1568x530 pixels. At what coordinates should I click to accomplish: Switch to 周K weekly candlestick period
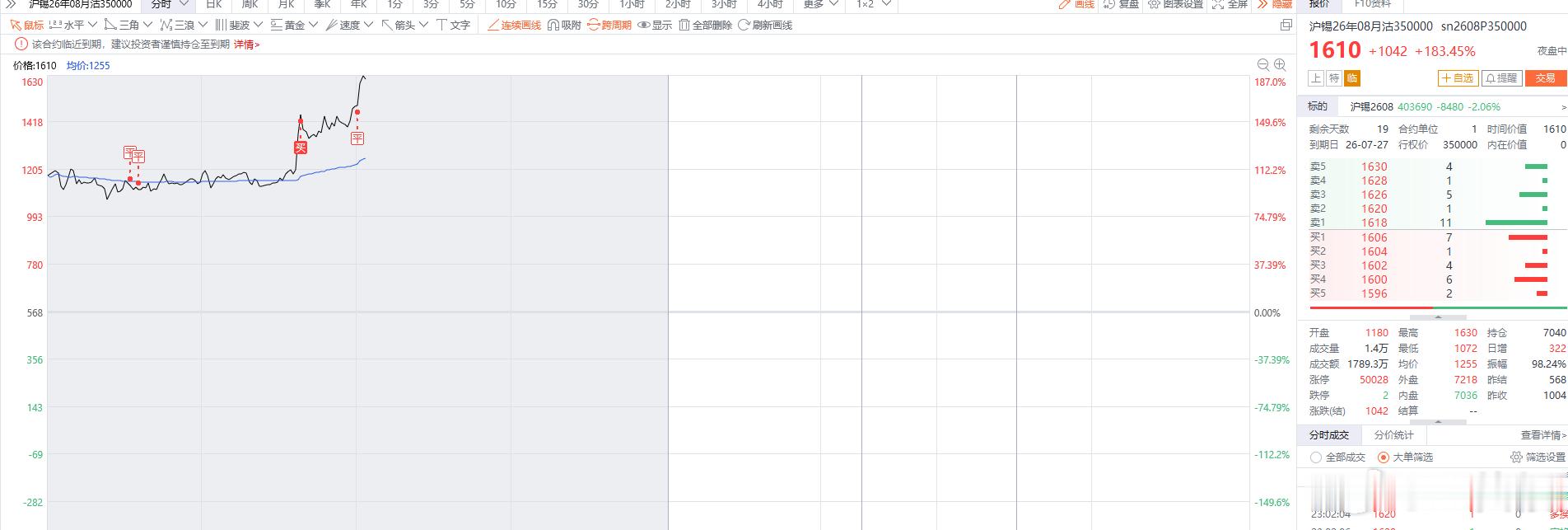click(x=250, y=4)
